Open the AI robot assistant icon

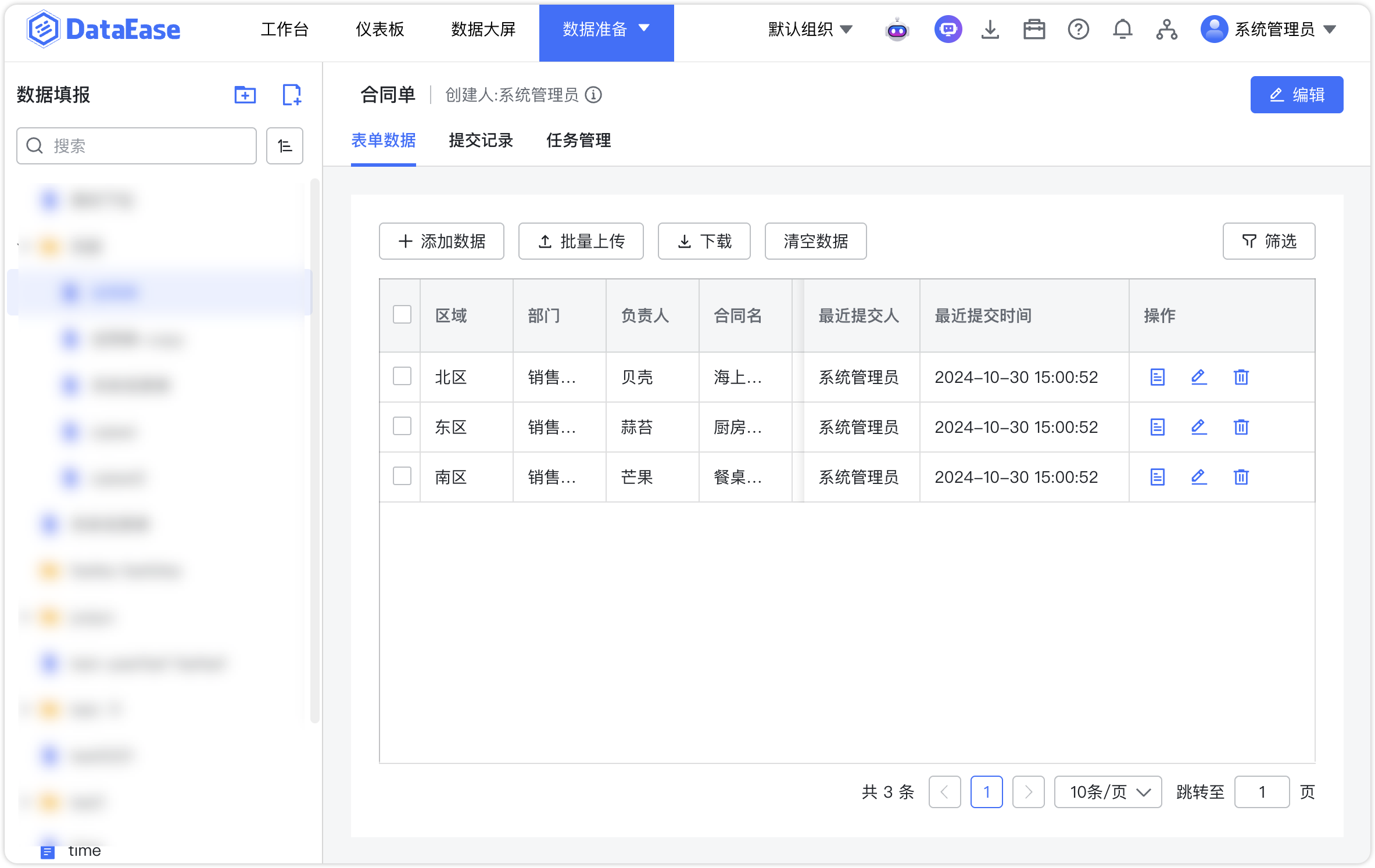(897, 29)
